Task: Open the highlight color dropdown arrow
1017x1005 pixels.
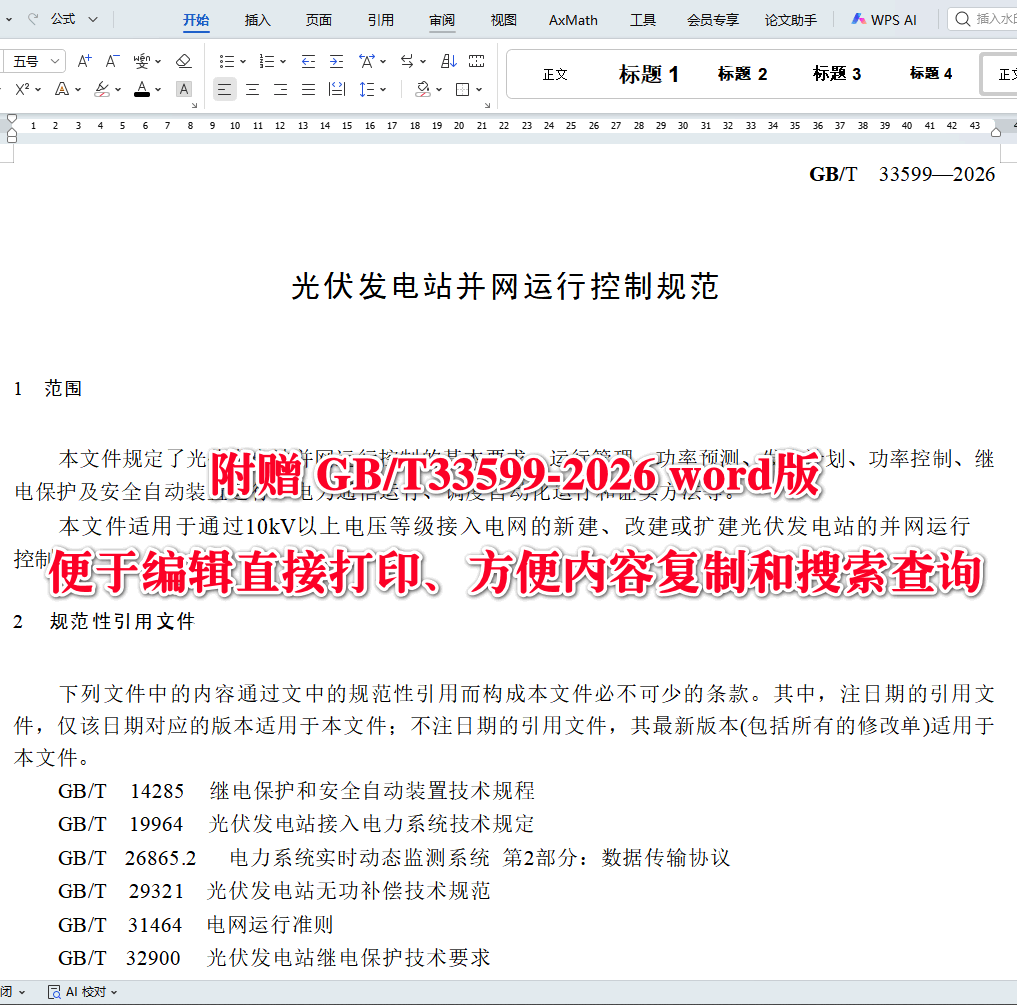Action: [x=118, y=89]
